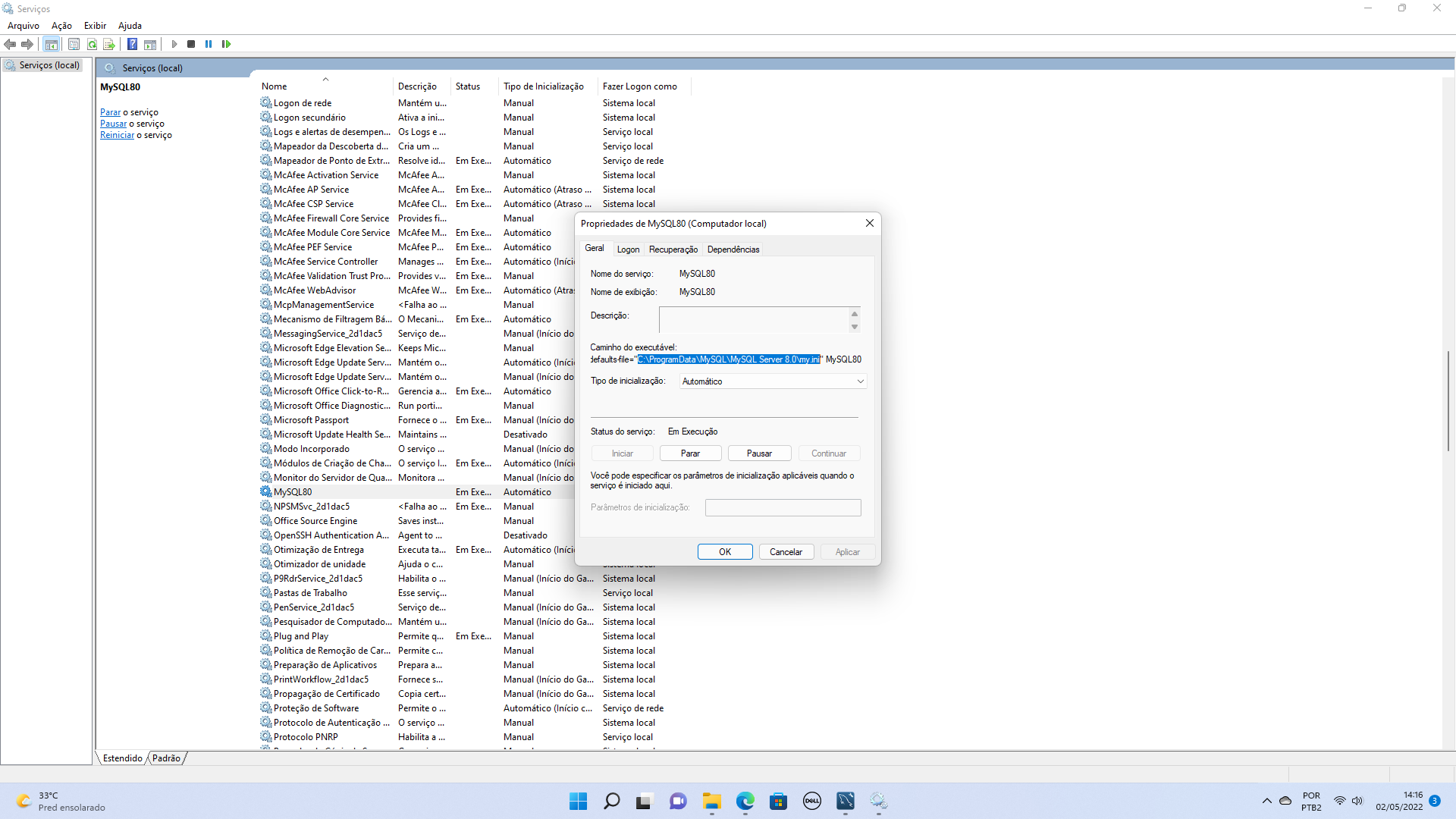Click the executable path text field
The width and height of the screenshot is (1456, 819).
(x=726, y=359)
